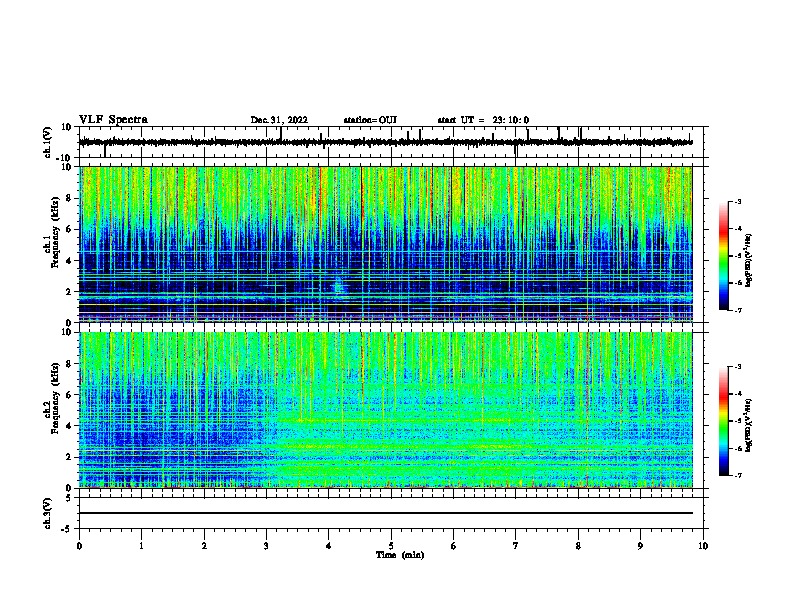Click the ch.2 color bar's "-3" label
This screenshot has height=612, width=792.
point(737,367)
